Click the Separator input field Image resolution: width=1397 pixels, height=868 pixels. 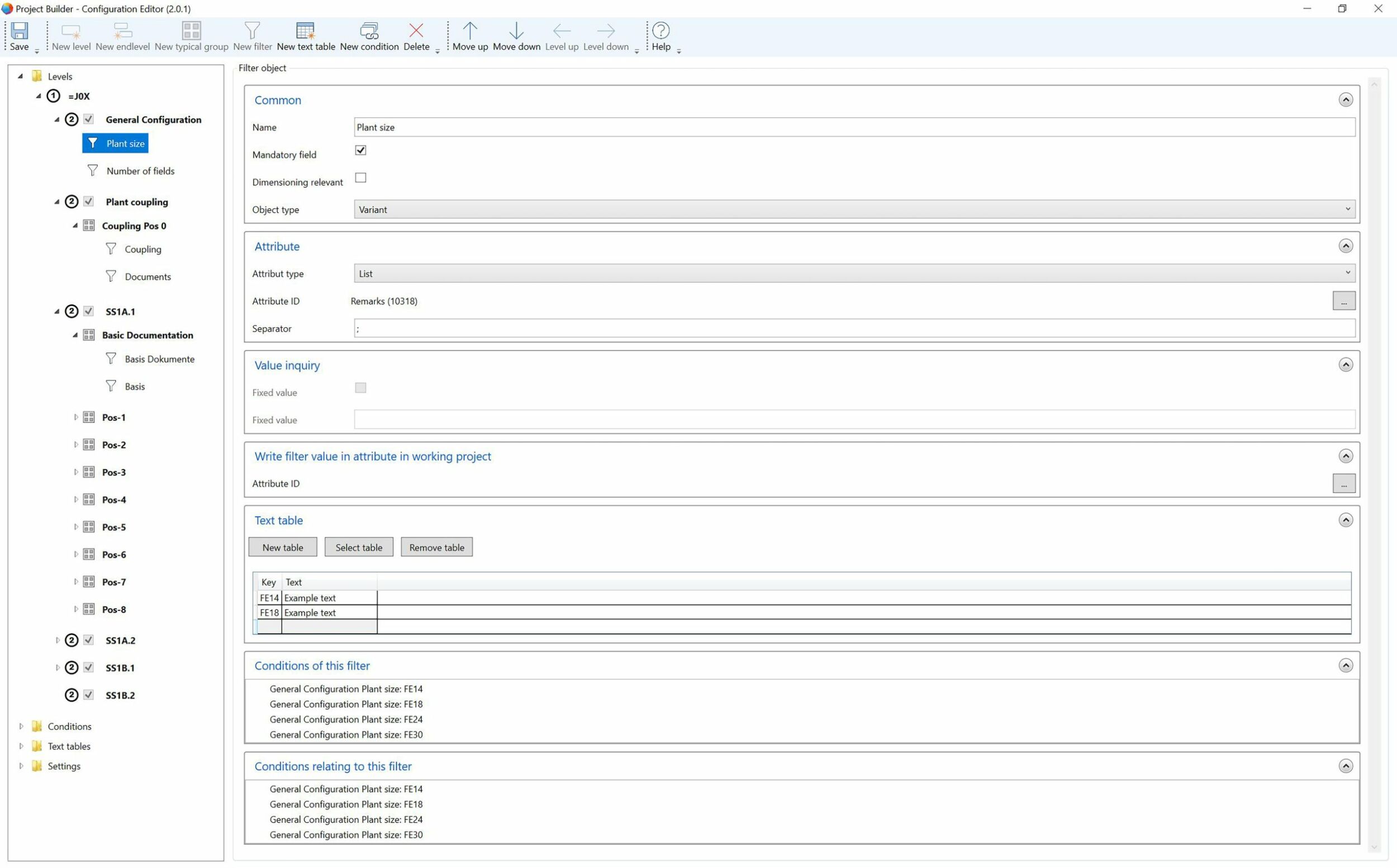854,328
